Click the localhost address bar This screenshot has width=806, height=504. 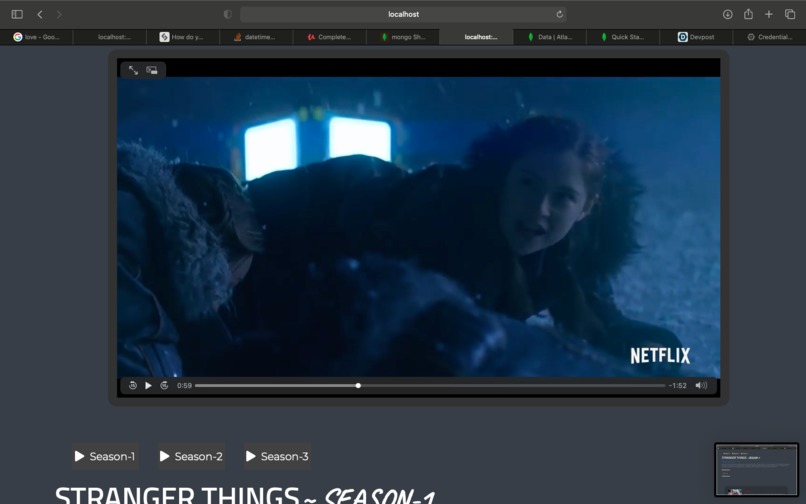tap(403, 14)
